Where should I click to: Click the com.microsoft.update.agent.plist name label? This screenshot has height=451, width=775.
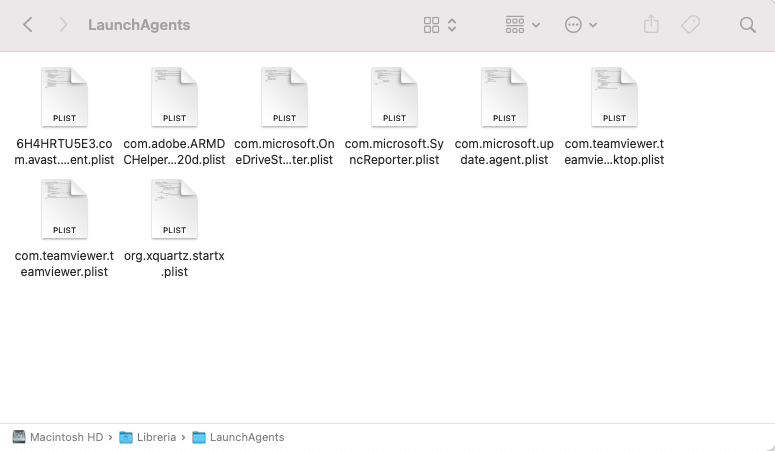505,152
